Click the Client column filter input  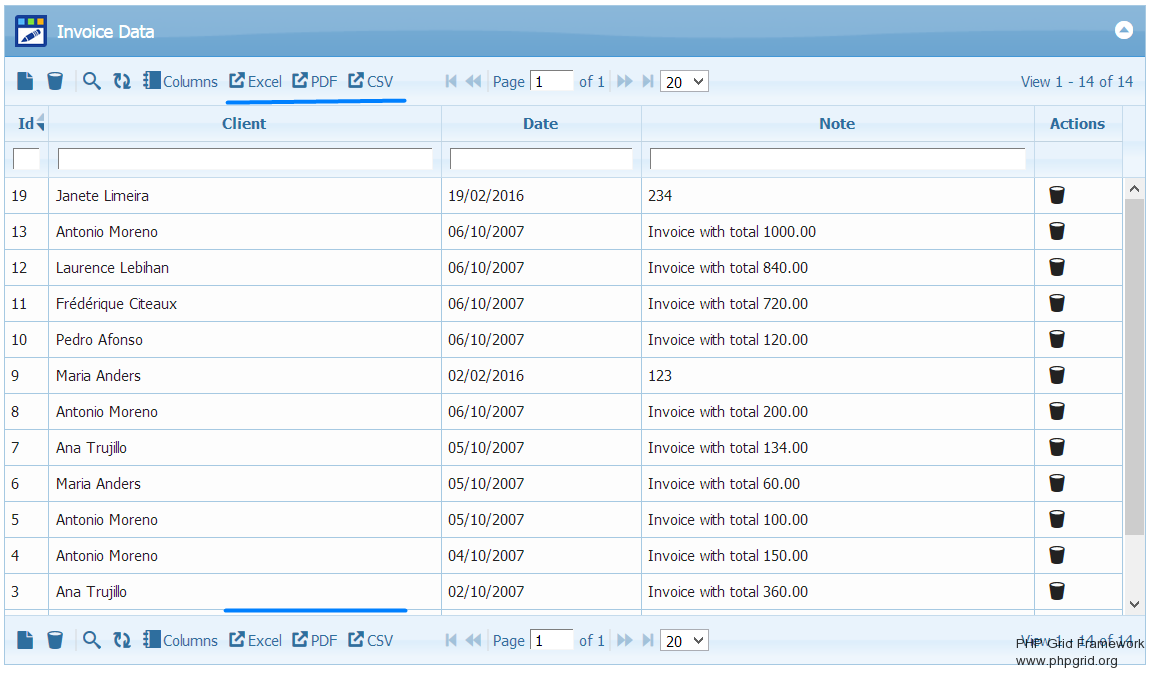245,159
